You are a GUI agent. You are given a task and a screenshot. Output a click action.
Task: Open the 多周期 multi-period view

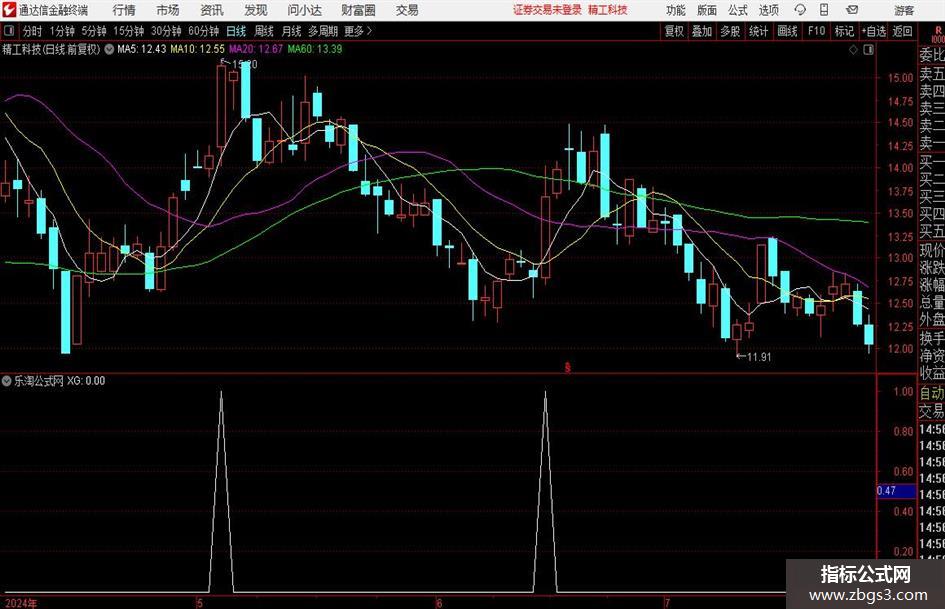point(323,31)
